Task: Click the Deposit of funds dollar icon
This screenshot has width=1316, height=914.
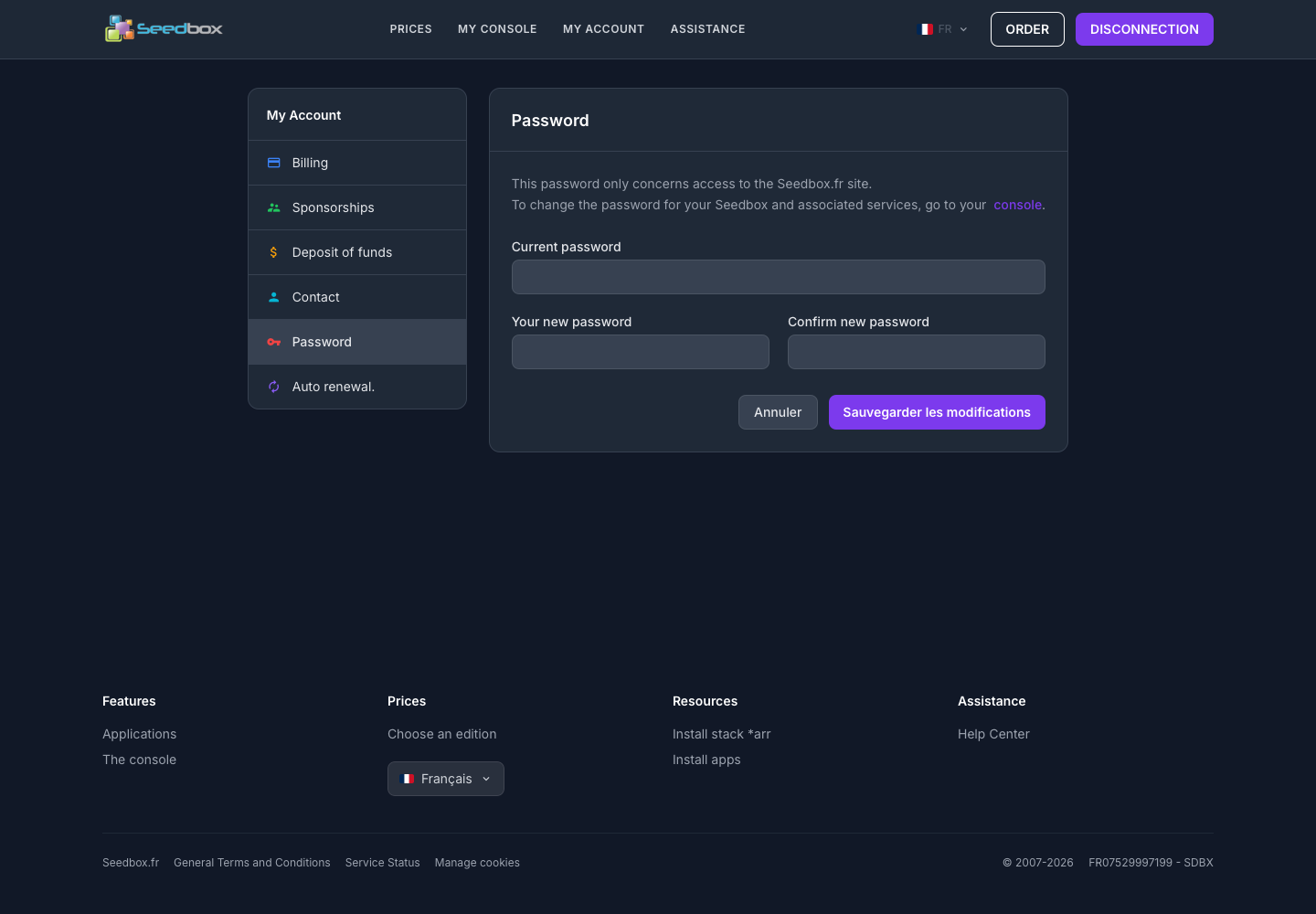Action: click(x=273, y=252)
